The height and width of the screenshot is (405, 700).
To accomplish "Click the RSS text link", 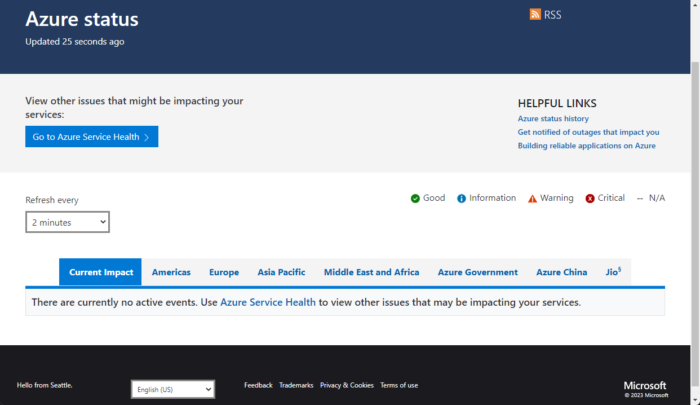I will (552, 15).
